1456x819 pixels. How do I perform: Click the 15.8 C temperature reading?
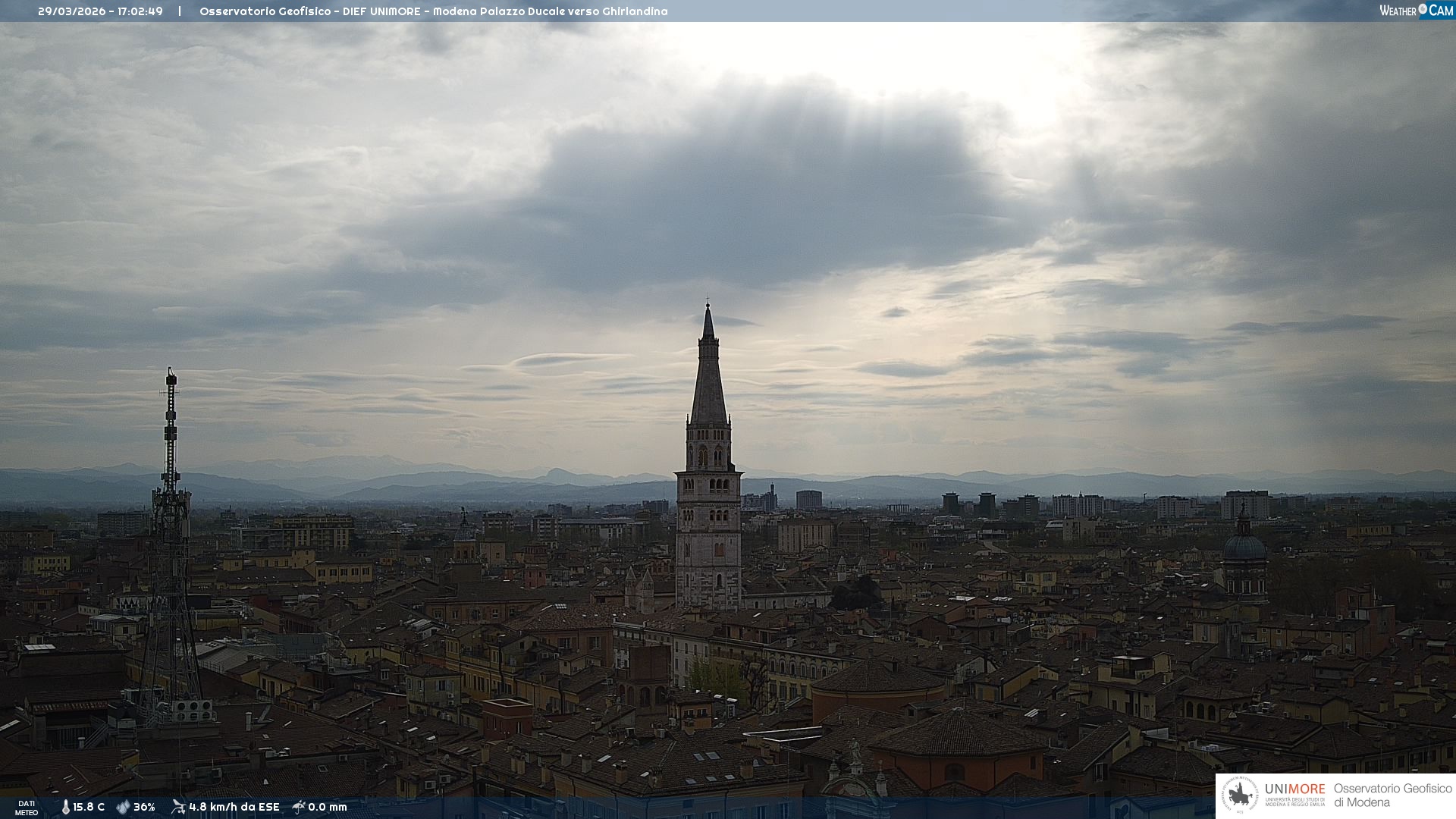(89, 807)
